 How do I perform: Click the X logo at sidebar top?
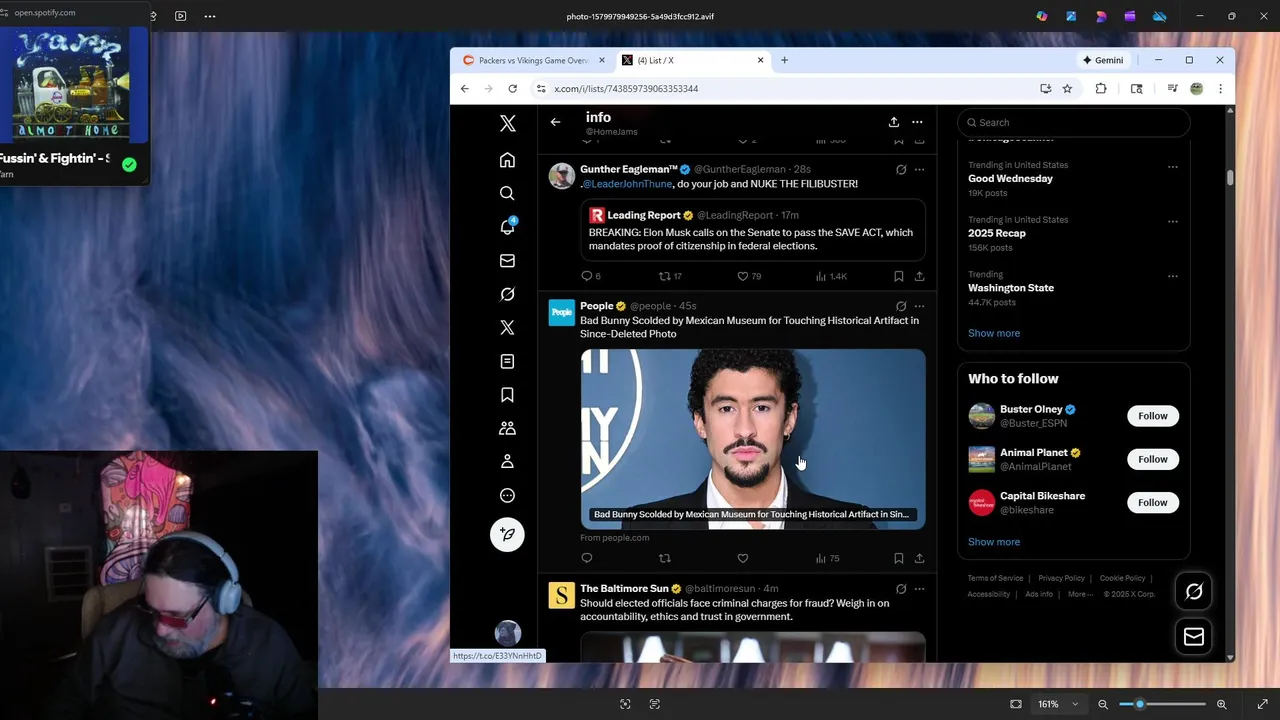point(507,124)
